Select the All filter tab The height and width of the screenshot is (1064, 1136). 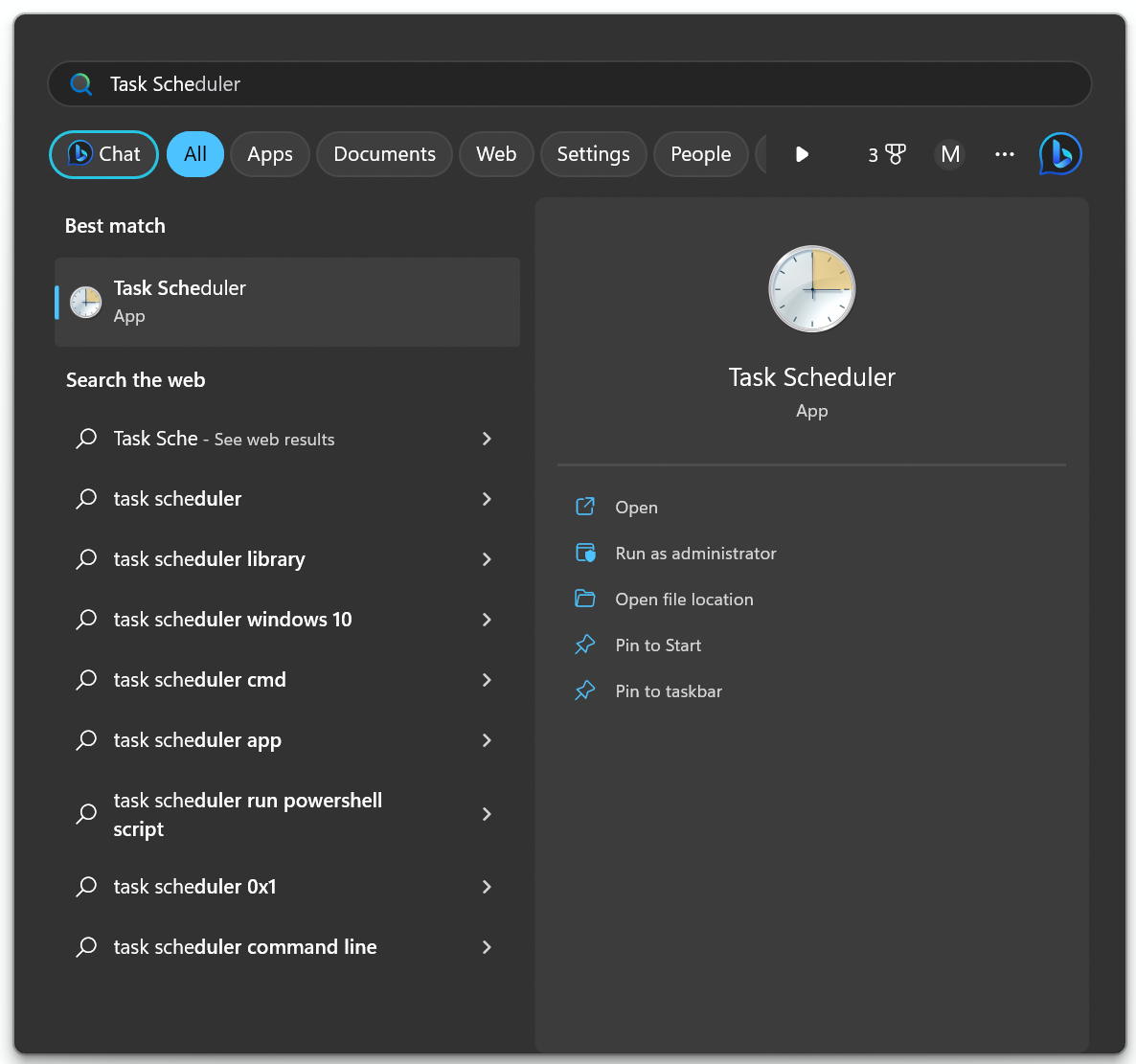click(194, 154)
